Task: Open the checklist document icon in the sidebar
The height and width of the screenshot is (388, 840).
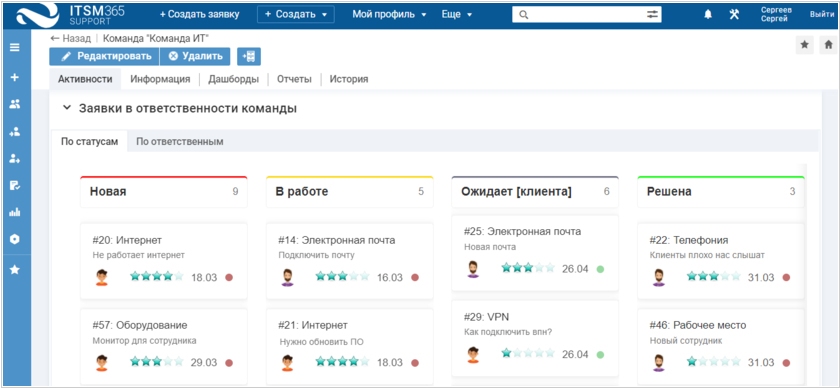Action: [14, 185]
